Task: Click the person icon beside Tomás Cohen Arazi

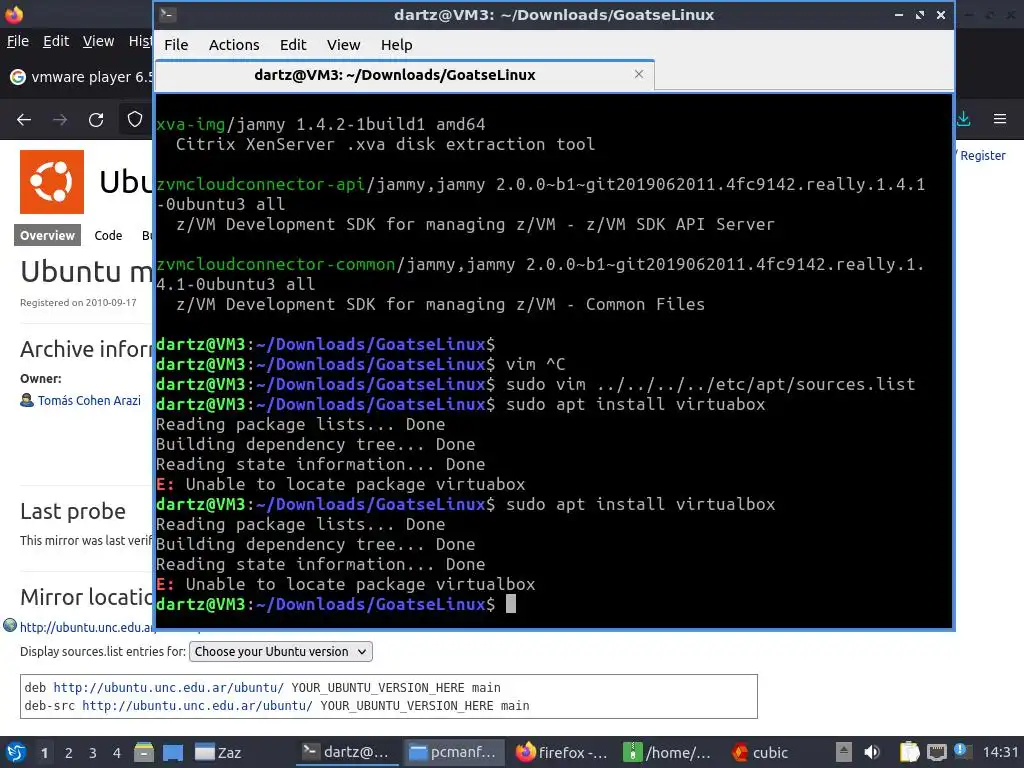Action: click(x=27, y=400)
